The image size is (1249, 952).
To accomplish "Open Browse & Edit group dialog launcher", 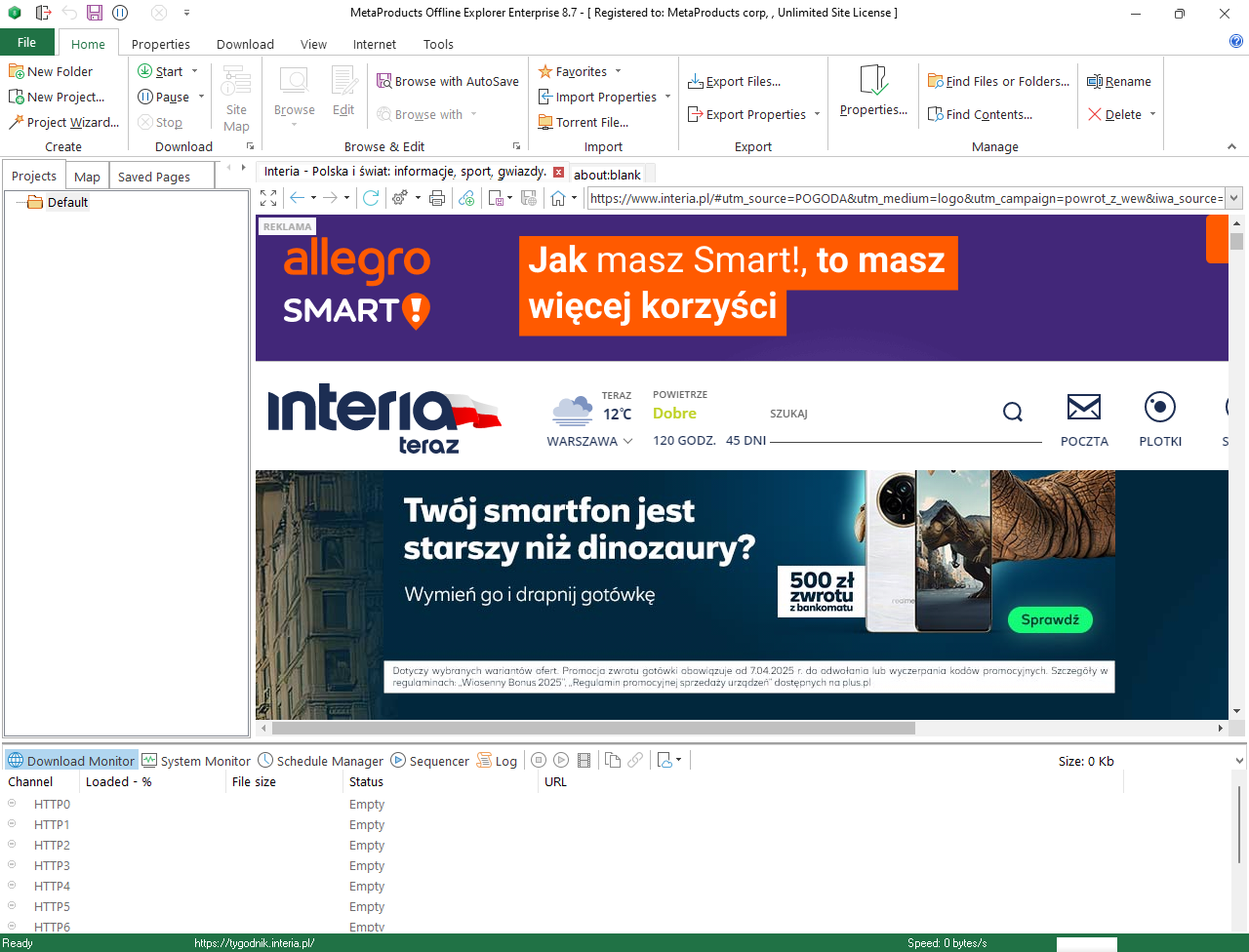I will (517, 146).
